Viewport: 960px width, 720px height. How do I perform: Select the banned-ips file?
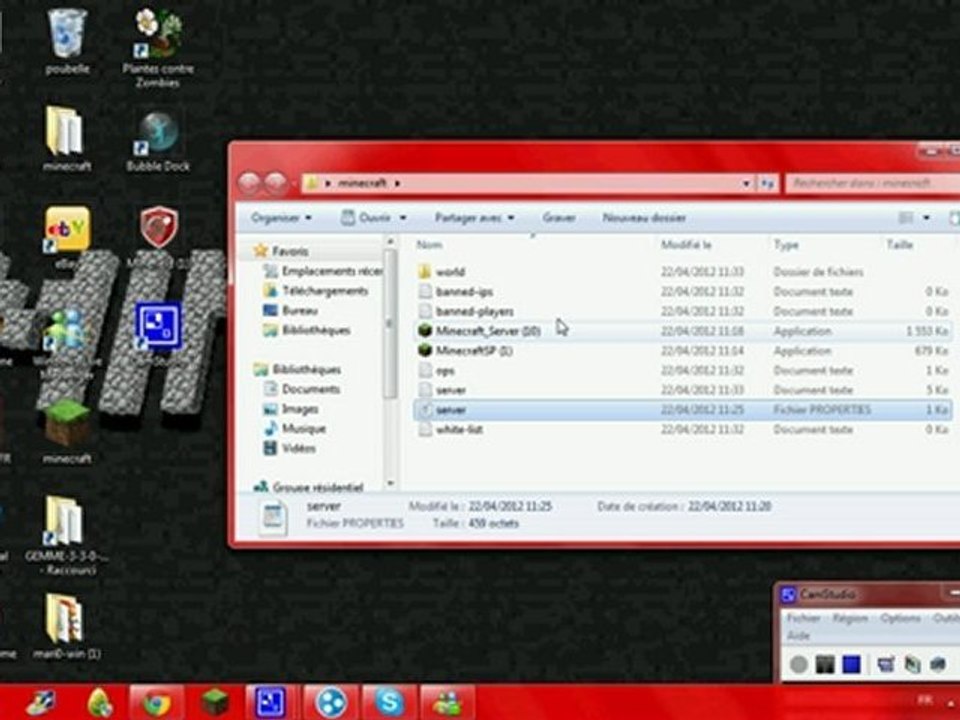click(682, 291)
